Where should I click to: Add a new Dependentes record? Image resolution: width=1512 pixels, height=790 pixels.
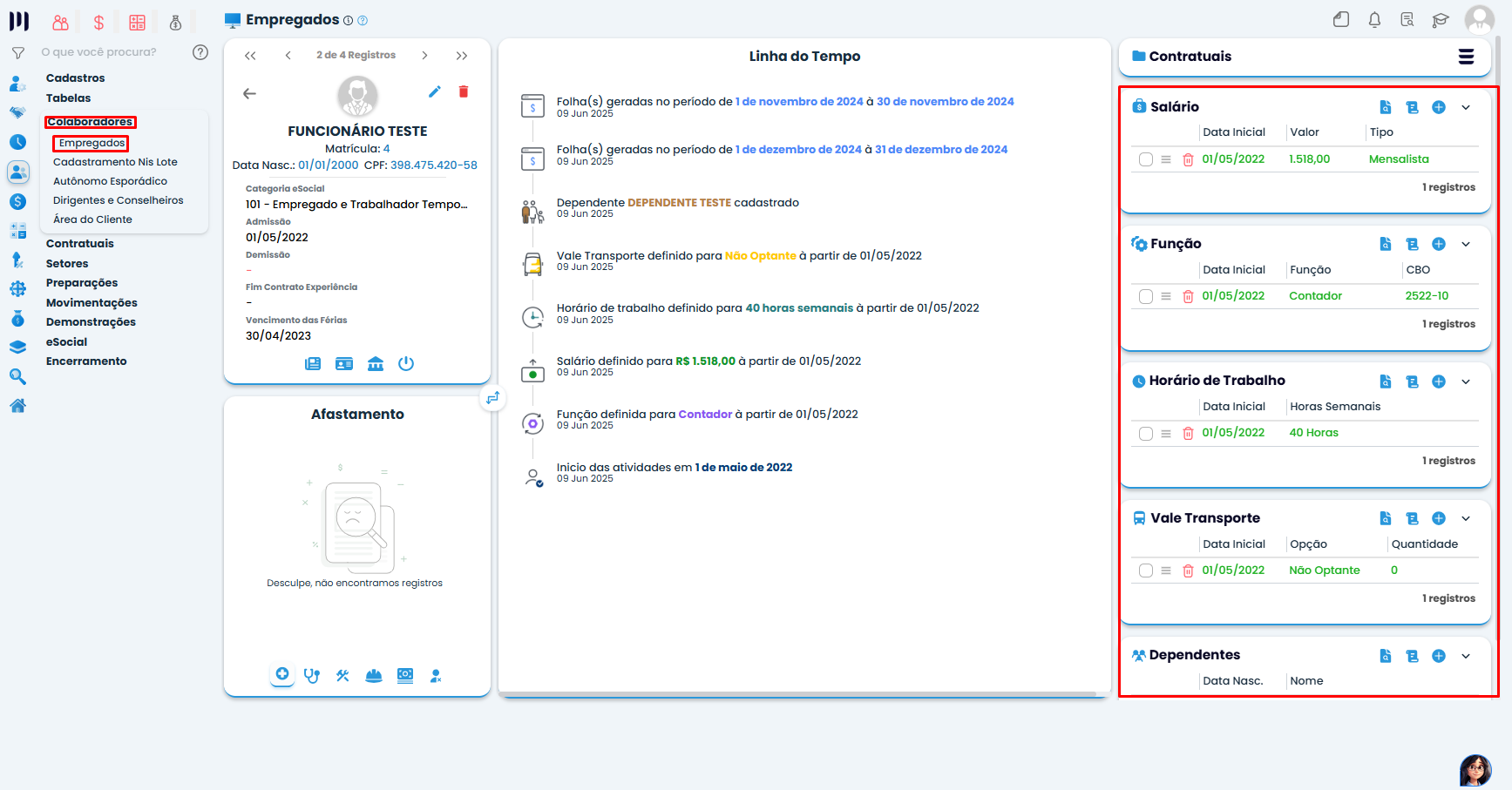[x=1439, y=656]
